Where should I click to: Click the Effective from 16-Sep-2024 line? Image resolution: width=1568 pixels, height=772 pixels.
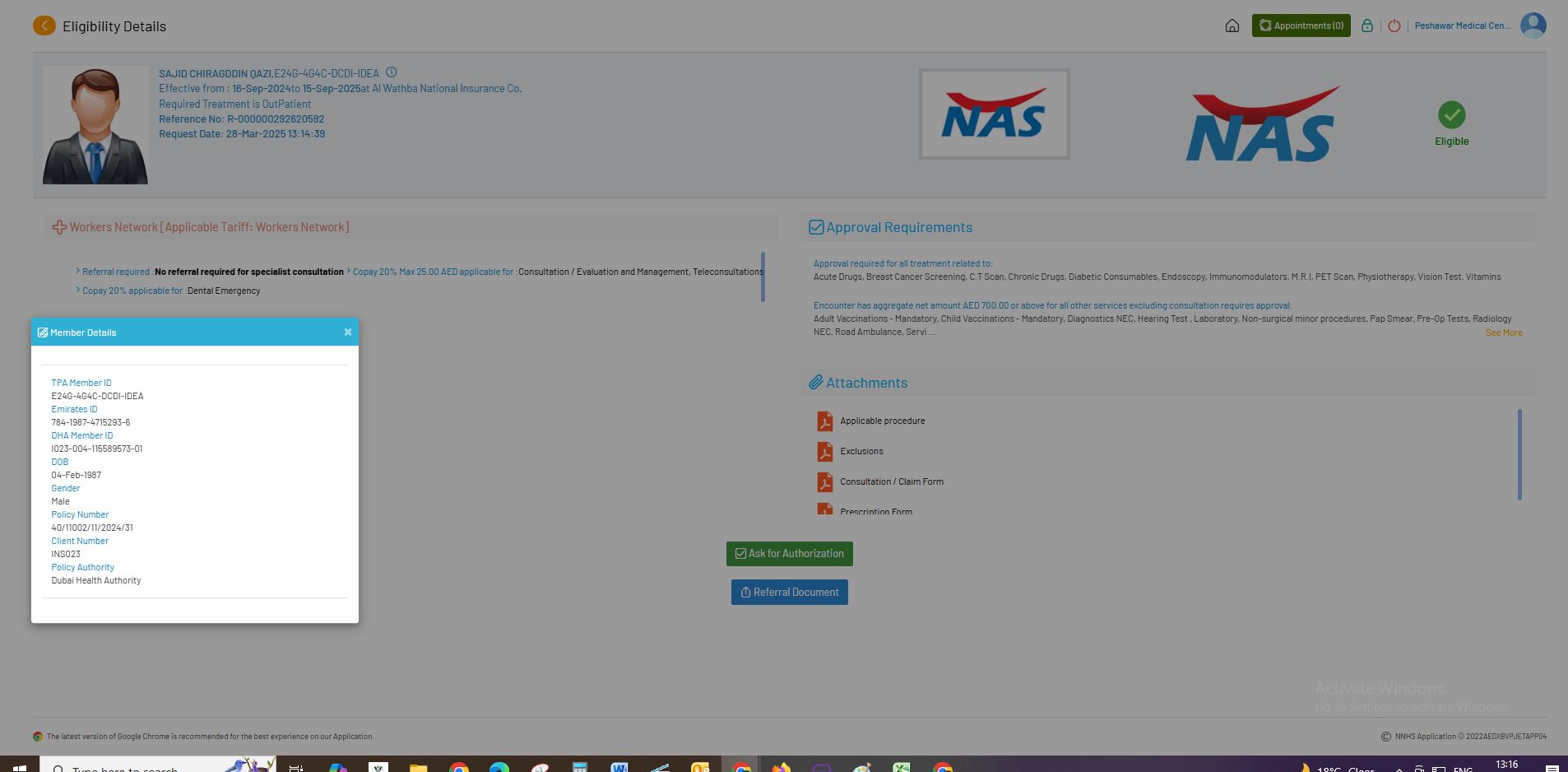click(340, 89)
